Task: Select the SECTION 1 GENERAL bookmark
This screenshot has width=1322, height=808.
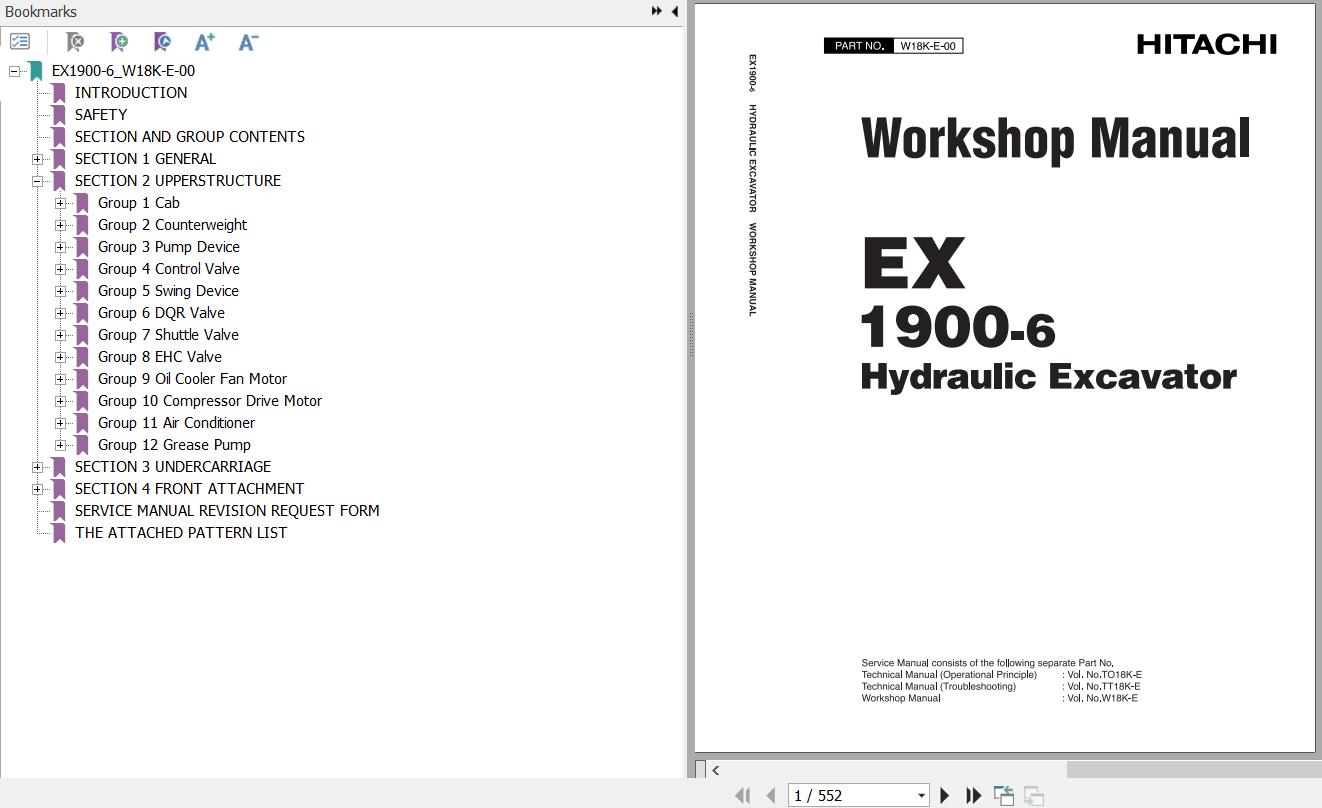Action: [x=145, y=159]
